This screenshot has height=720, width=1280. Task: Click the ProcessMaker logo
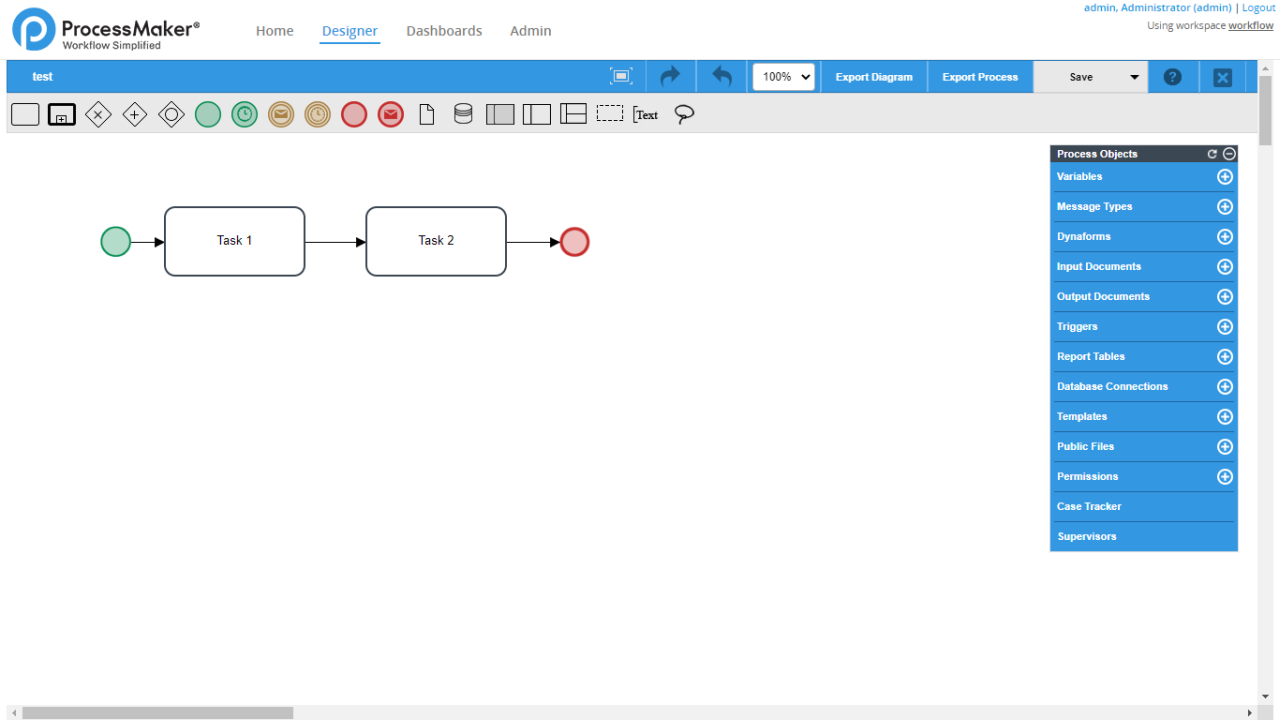point(106,30)
